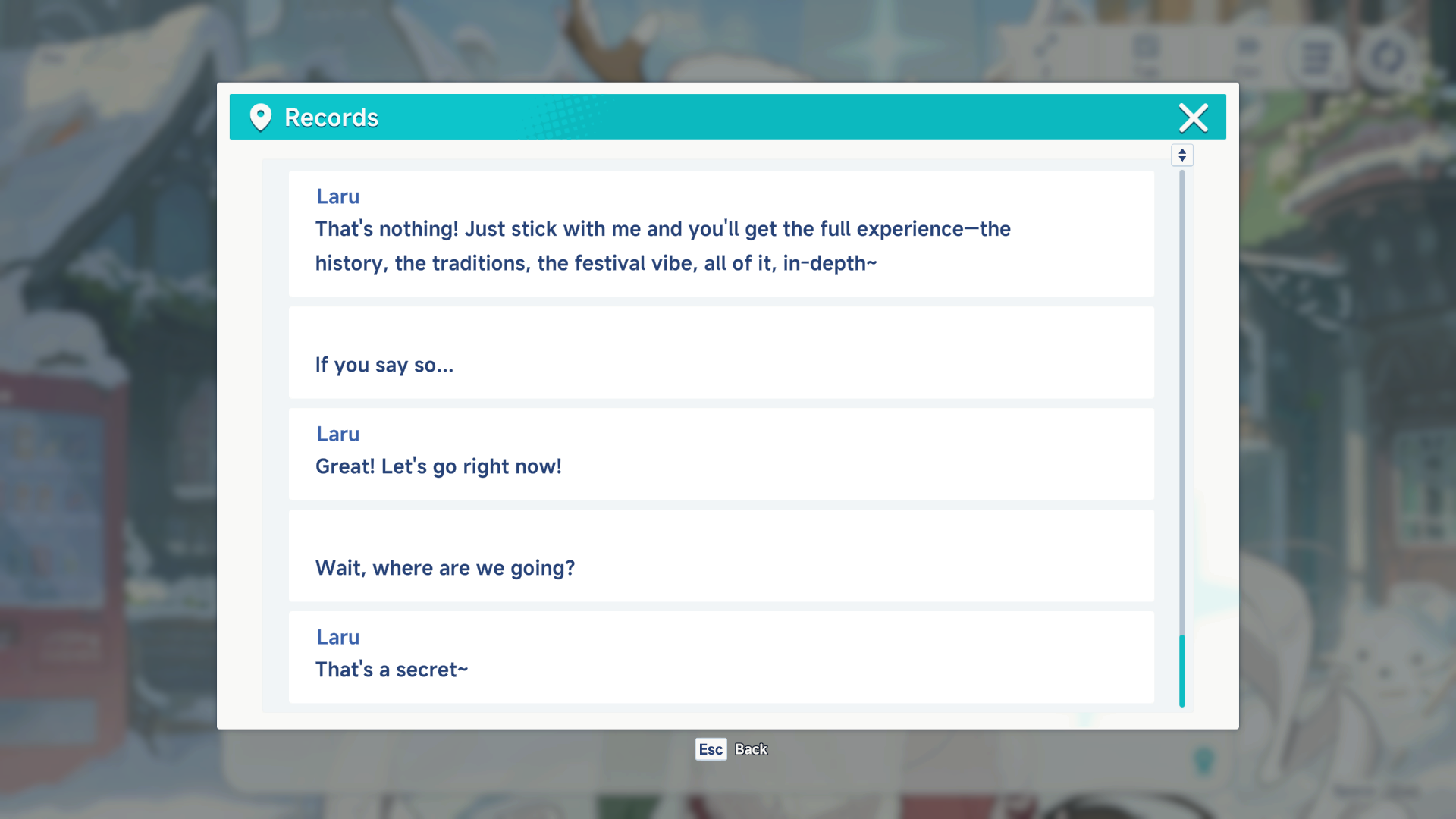Click the Laru name above "Great! Let's go"
The image size is (1456, 819).
tap(338, 434)
